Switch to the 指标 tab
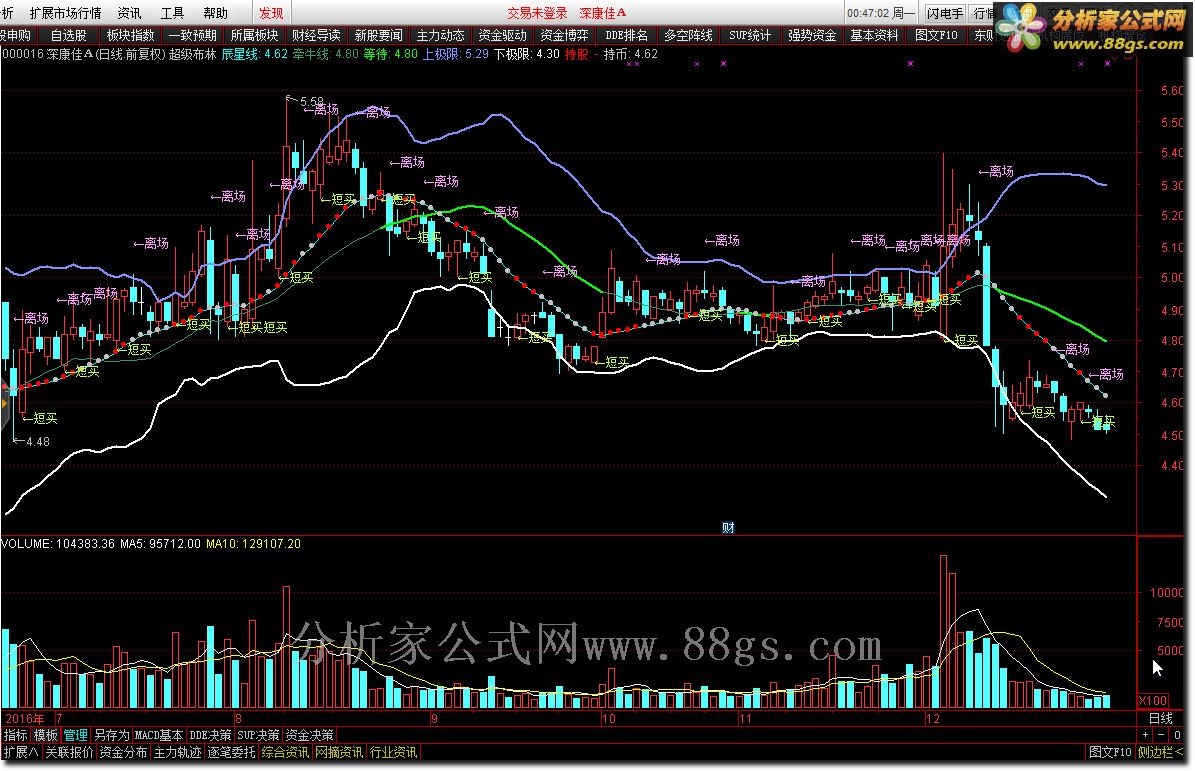This screenshot has width=1195, height=771. coord(15,735)
